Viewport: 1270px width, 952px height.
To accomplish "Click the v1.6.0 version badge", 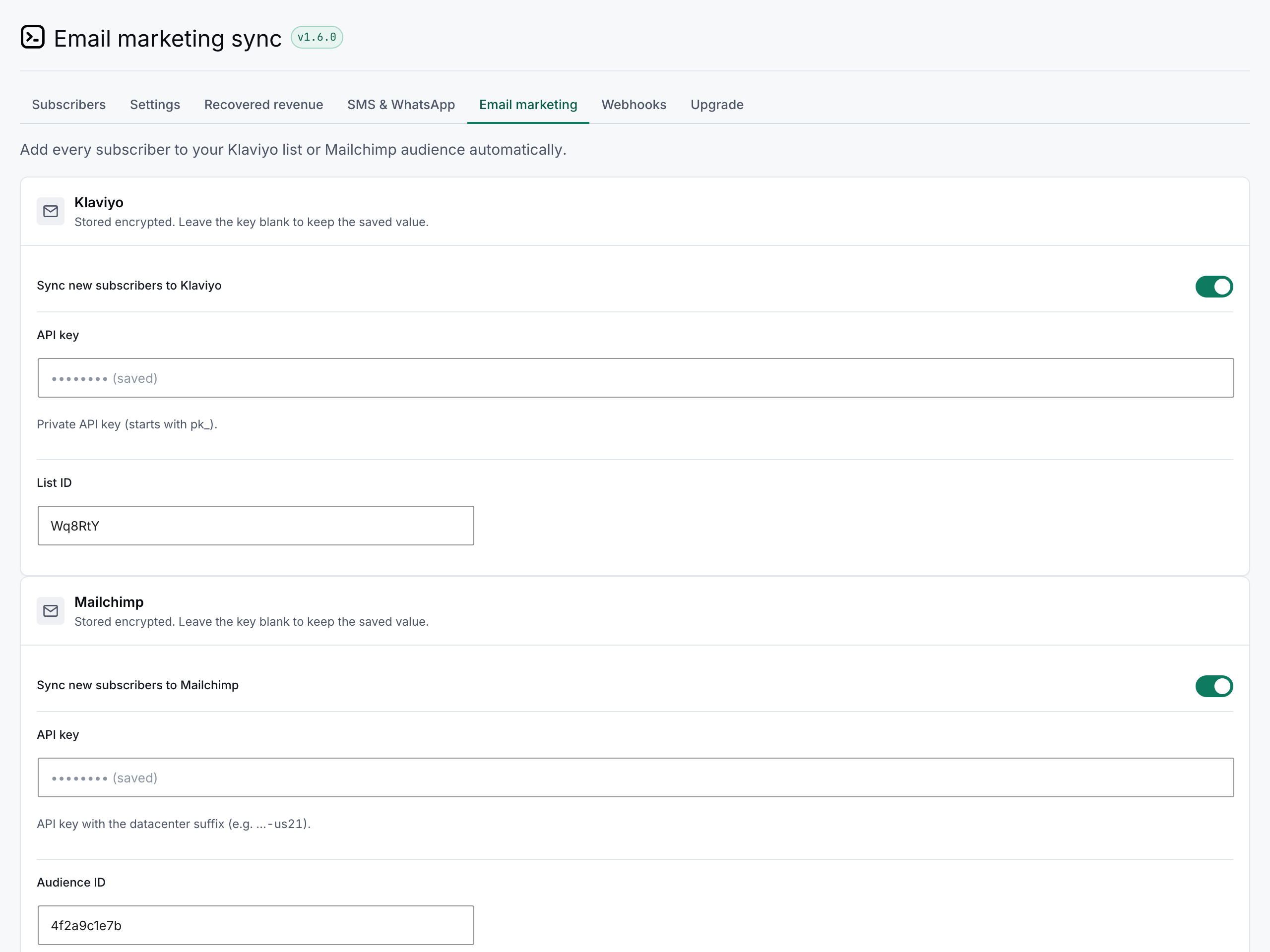I will (x=317, y=37).
